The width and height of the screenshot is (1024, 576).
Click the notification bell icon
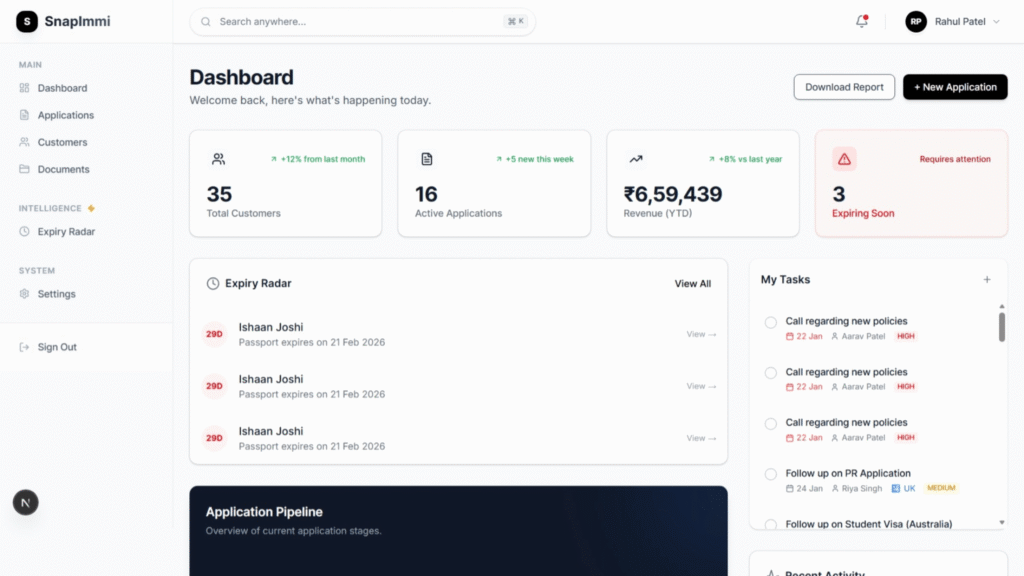861,21
